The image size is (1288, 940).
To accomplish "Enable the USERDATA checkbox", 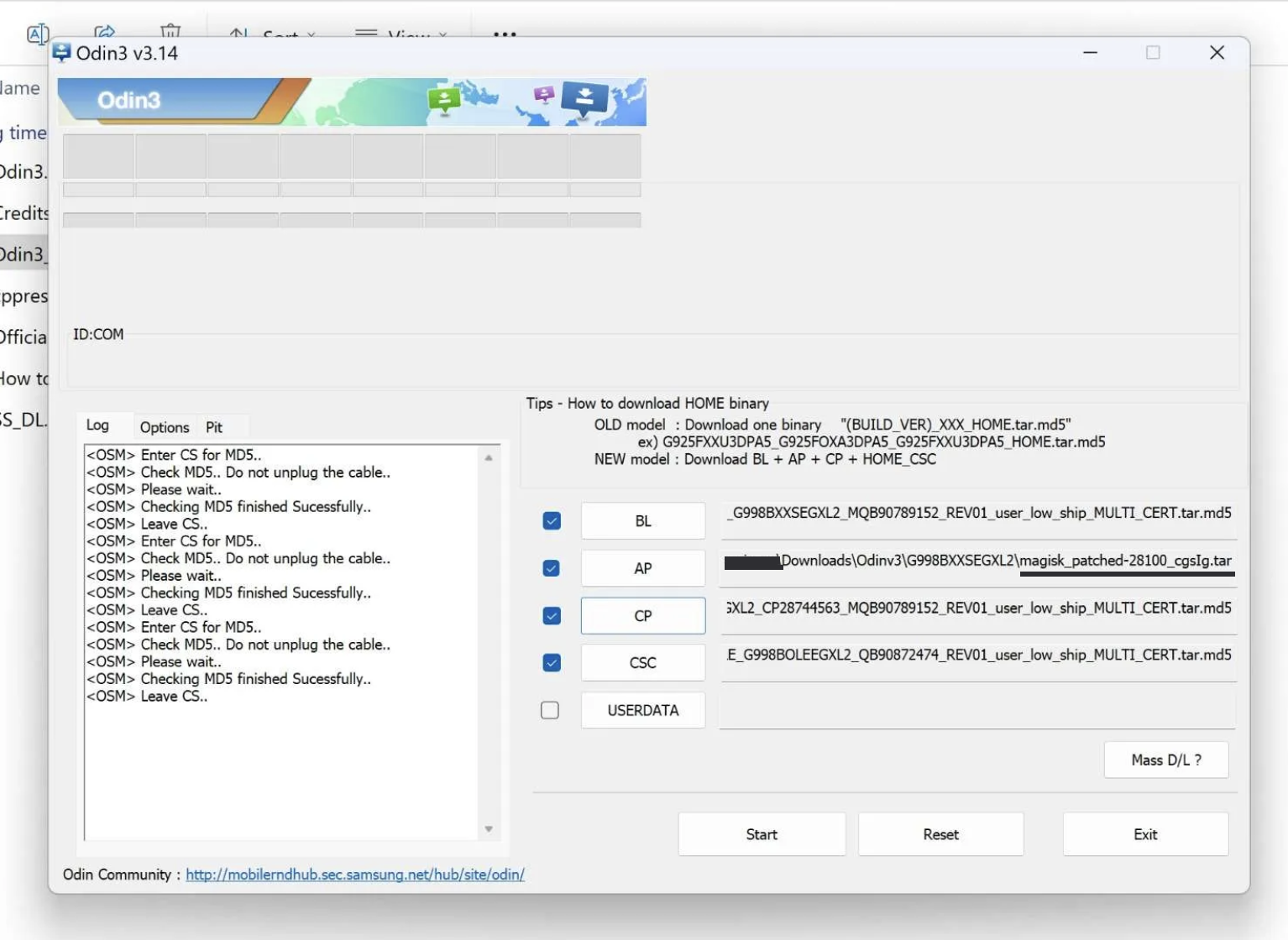I will point(550,710).
